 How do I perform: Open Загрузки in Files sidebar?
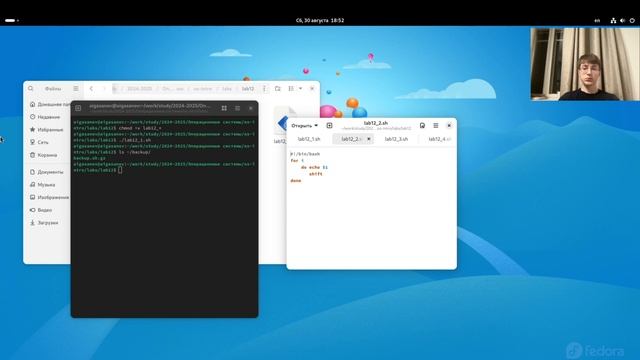pyautogui.click(x=49, y=223)
